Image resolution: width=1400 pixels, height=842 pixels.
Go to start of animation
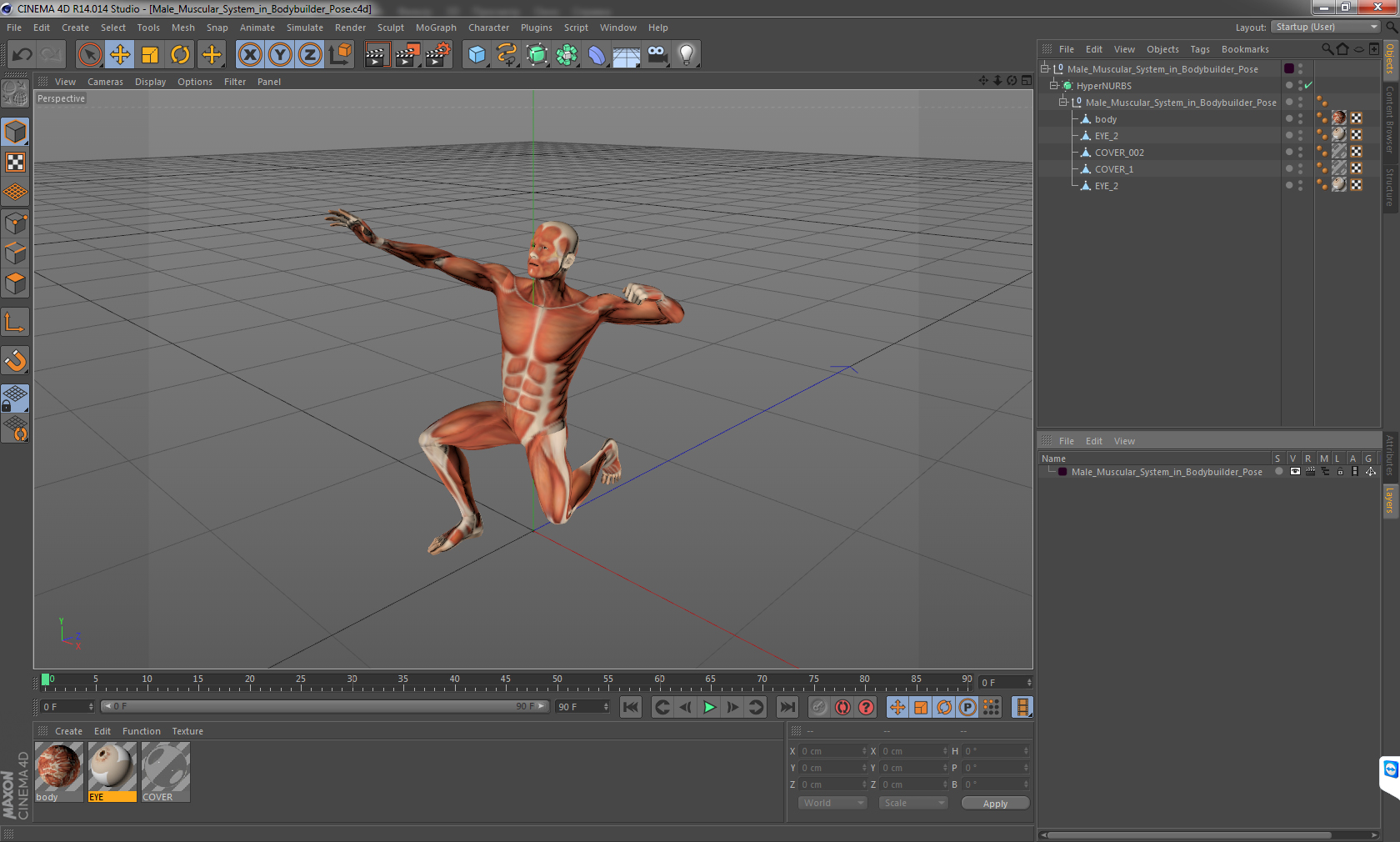click(631, 707)
